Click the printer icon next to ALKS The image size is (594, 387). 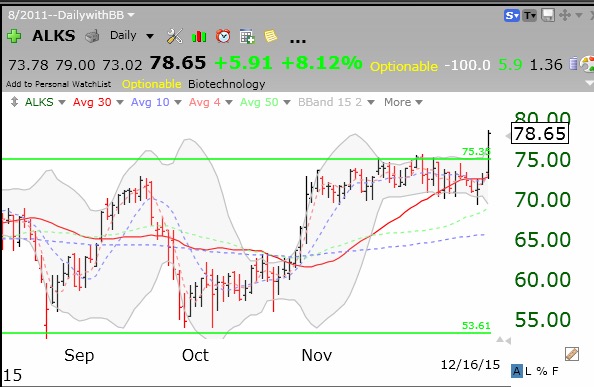(x=92, y=36)
